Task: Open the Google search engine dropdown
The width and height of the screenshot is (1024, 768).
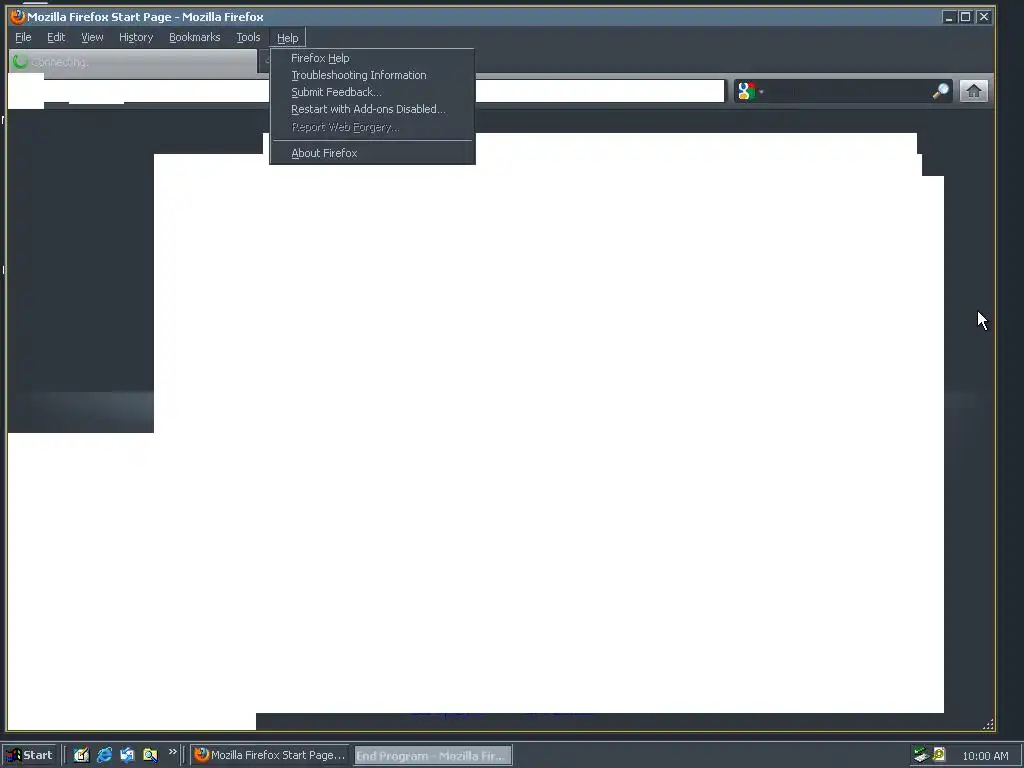Action: (x=750, y=91)
